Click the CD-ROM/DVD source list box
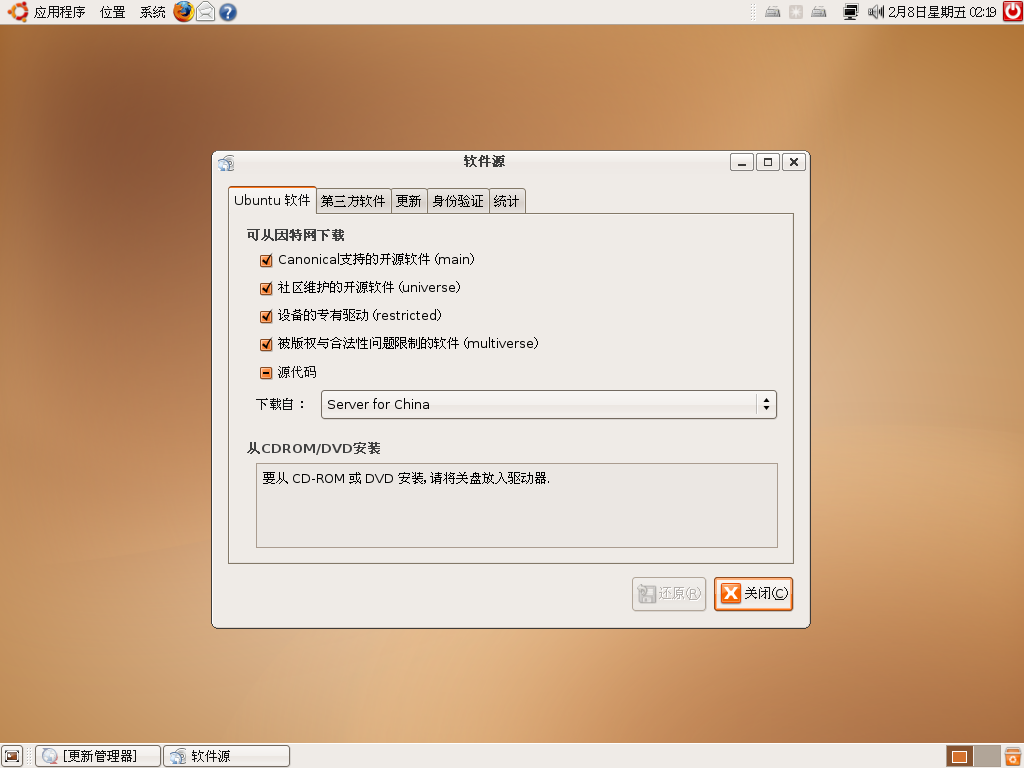 (517, 505)
